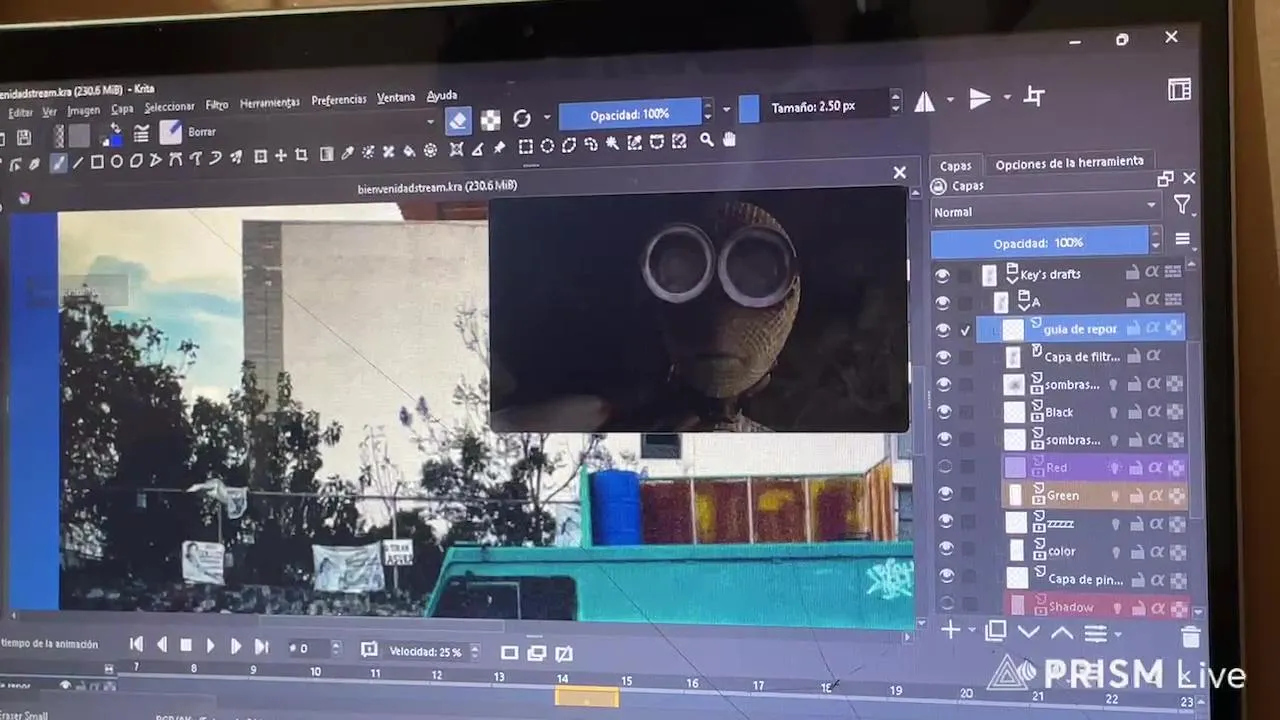Select the pan hand tool

tap(729, 139)
